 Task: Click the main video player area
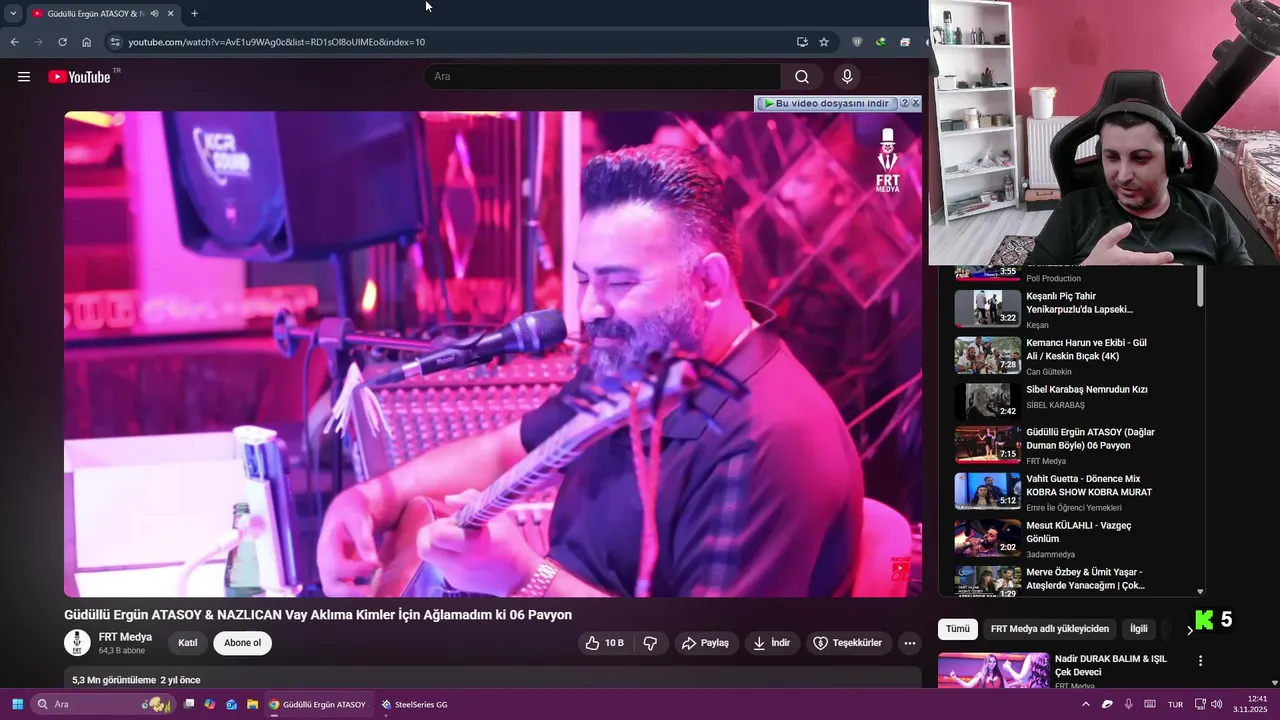coord(493,354)
